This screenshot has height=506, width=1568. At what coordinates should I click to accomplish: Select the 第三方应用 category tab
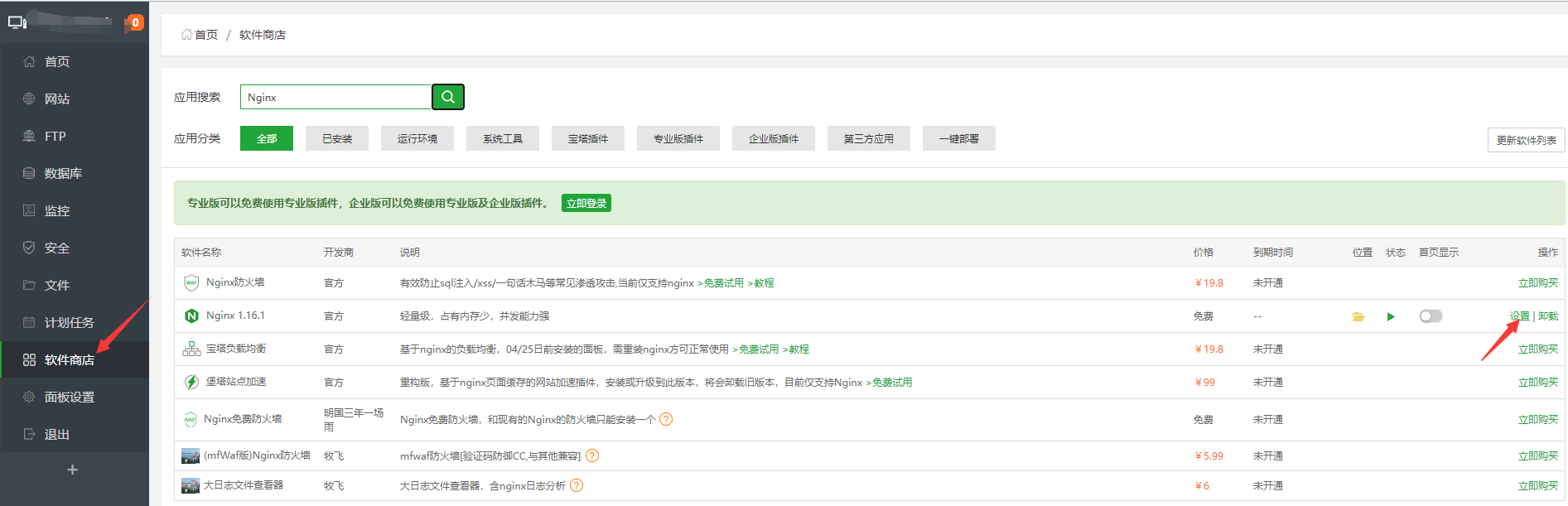tap(869, 138)
